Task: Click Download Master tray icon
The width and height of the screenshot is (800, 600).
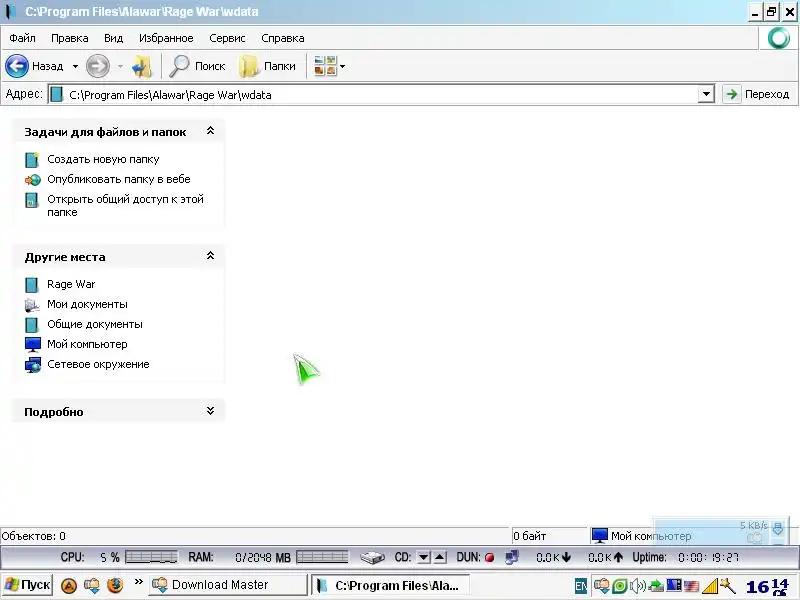Action: [602, 586]
